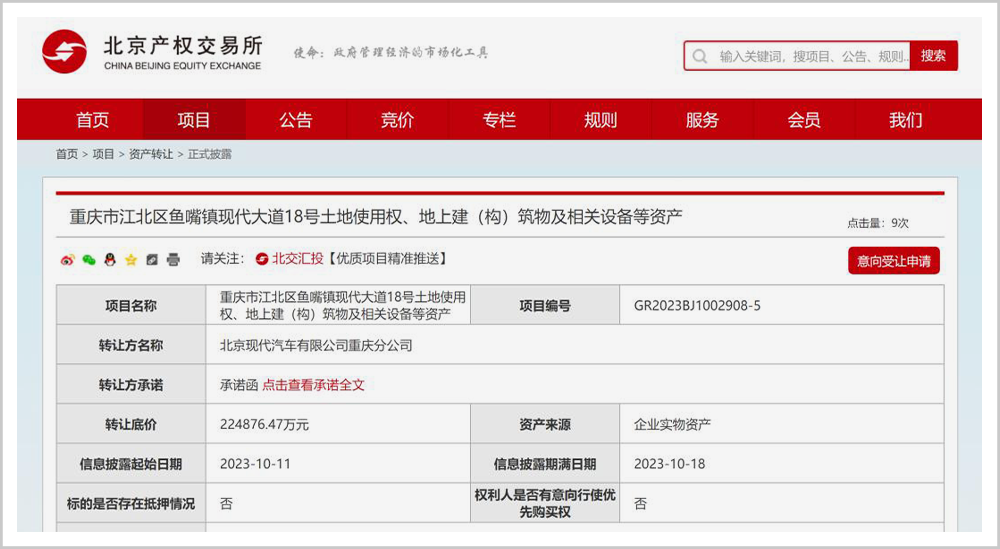Screen dimensions: 1000x549
Task: Print the page with printer icon
Action: [x=173, y=260]
